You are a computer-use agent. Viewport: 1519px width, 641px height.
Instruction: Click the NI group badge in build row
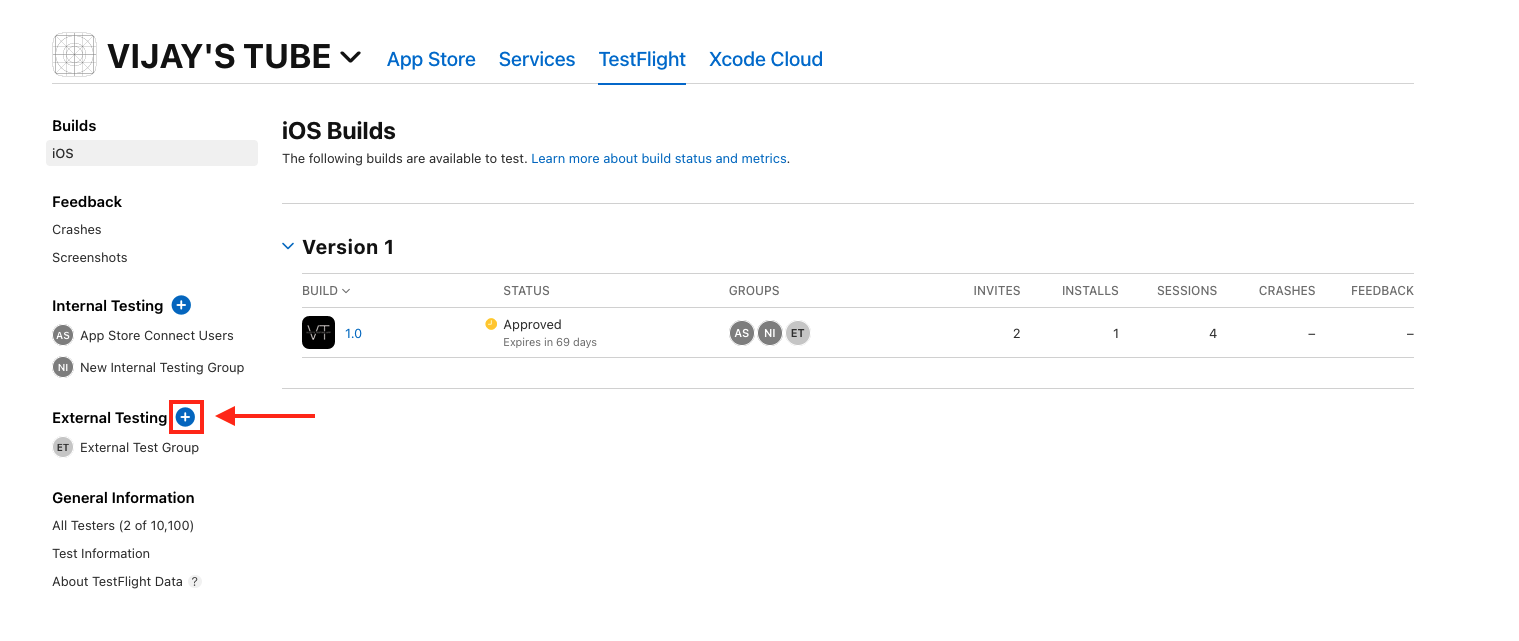769,333
